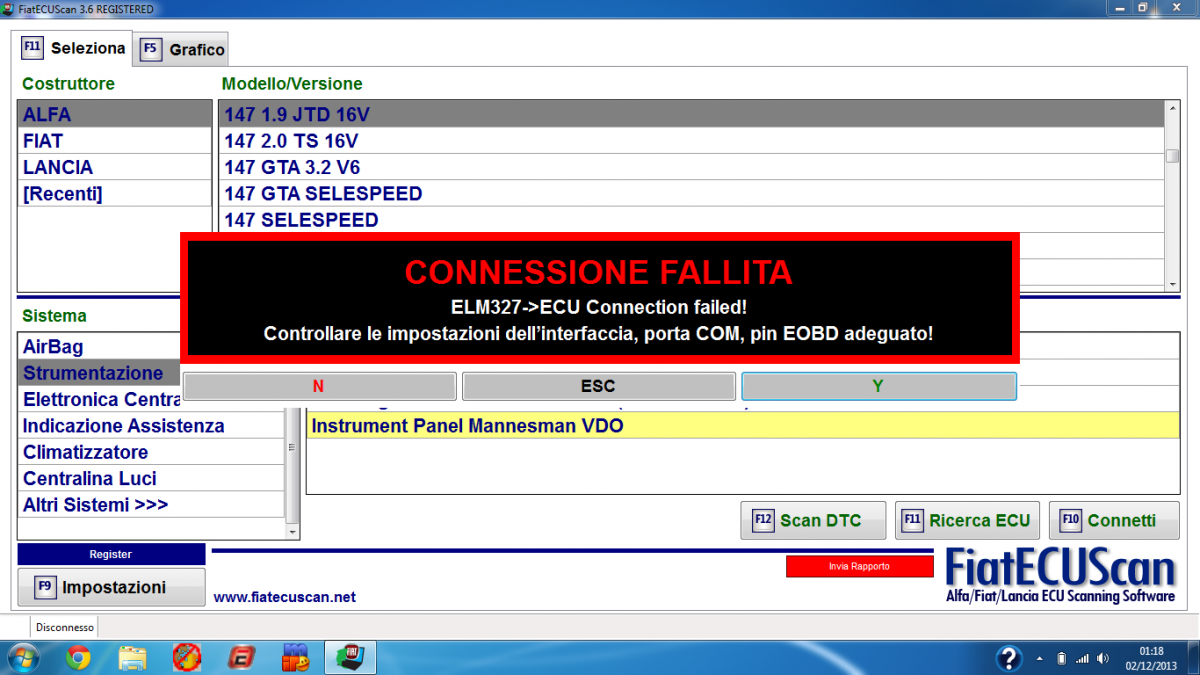Select Centralina Luci system
Image resolution: width=1200 pixels, height=675 pixels.
tap(151, 478)
